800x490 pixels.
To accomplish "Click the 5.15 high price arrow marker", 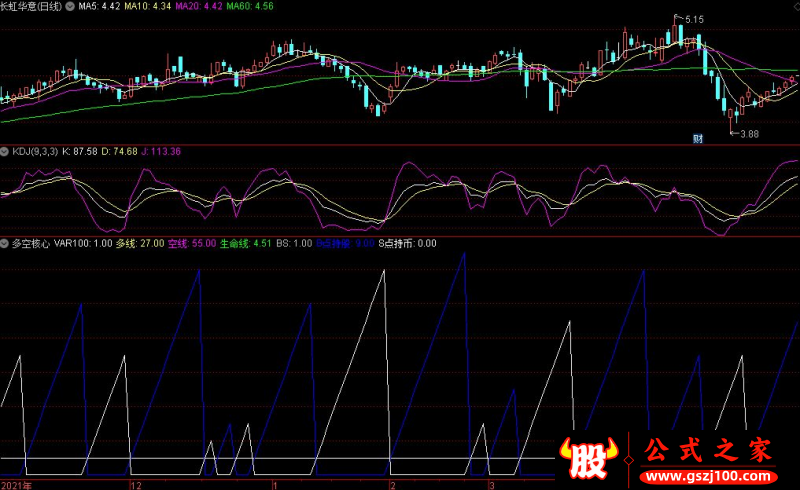I will (x=688, y=19).
